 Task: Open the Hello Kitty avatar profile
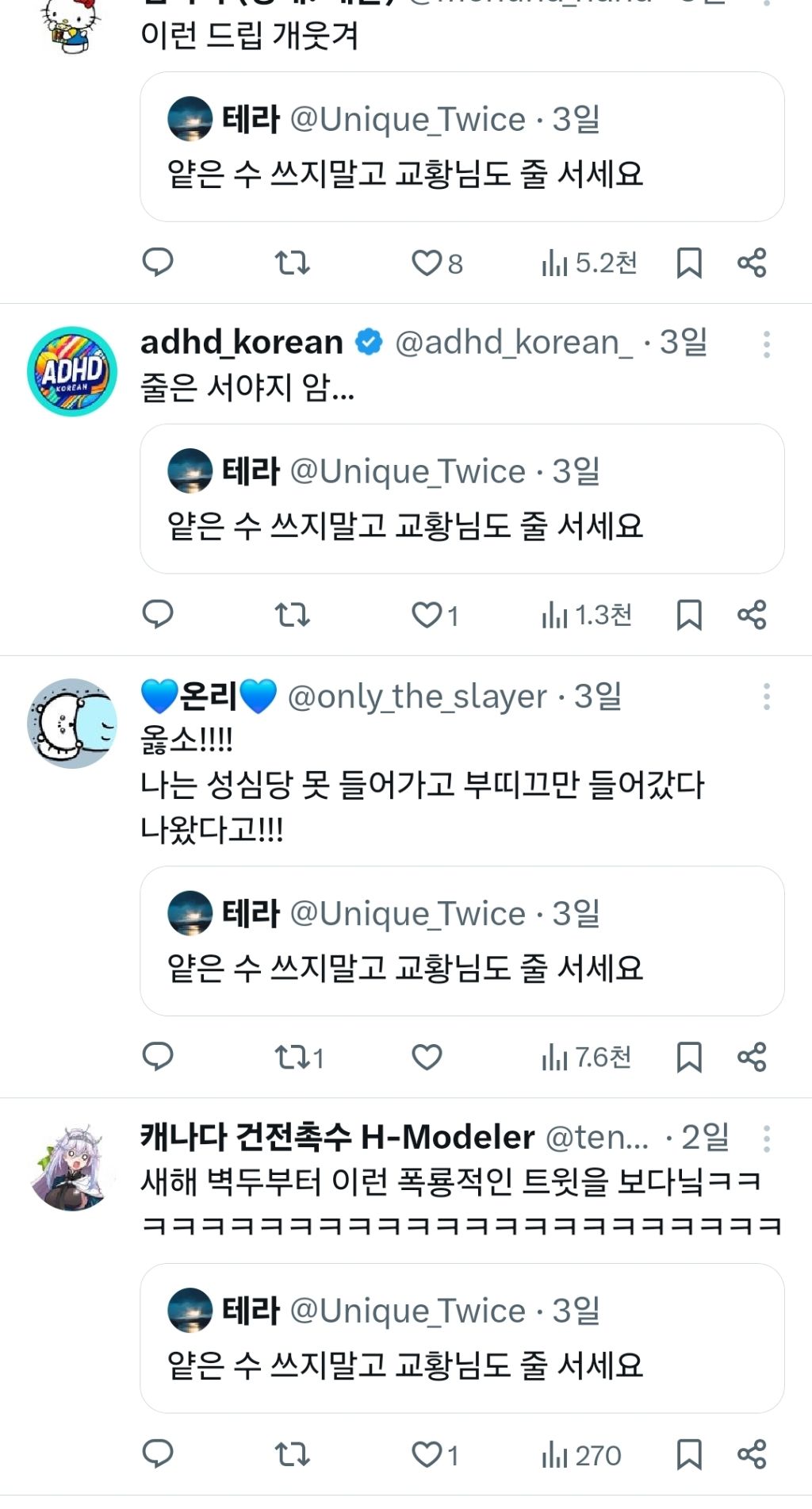pos(71,24)
